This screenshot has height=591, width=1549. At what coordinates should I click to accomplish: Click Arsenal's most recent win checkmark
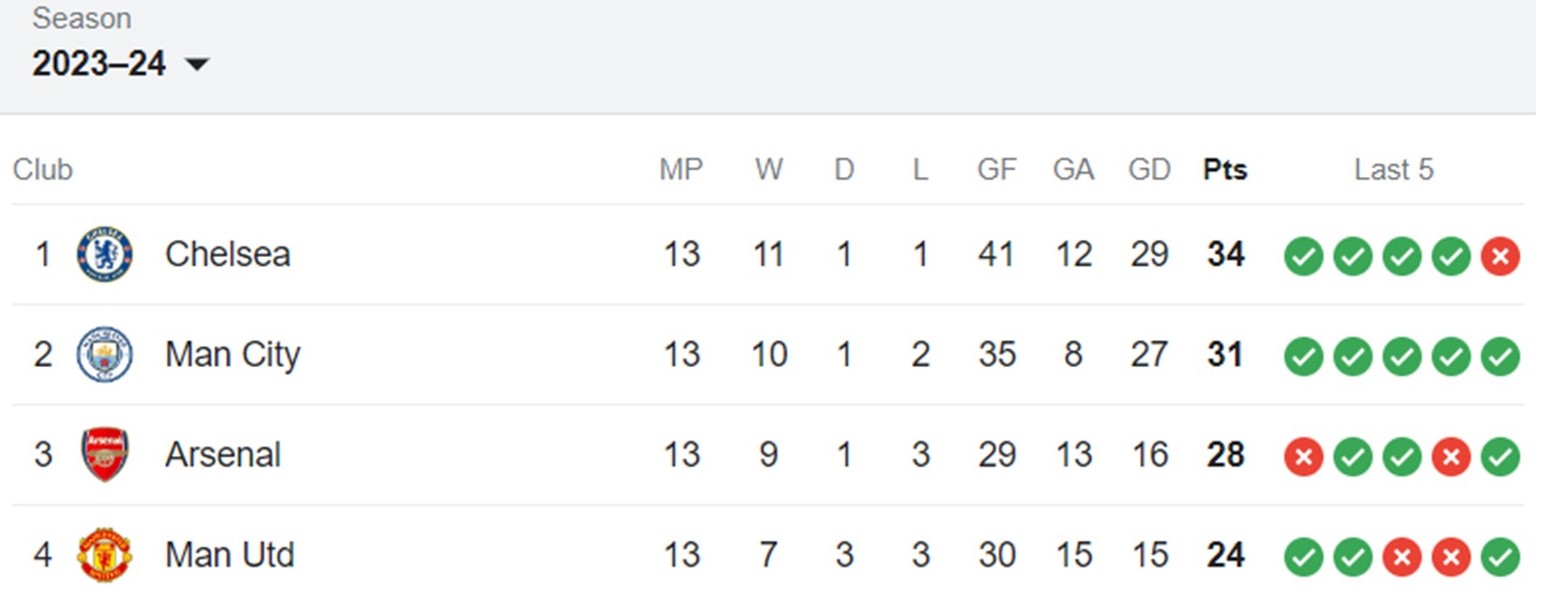(1500, 457)
